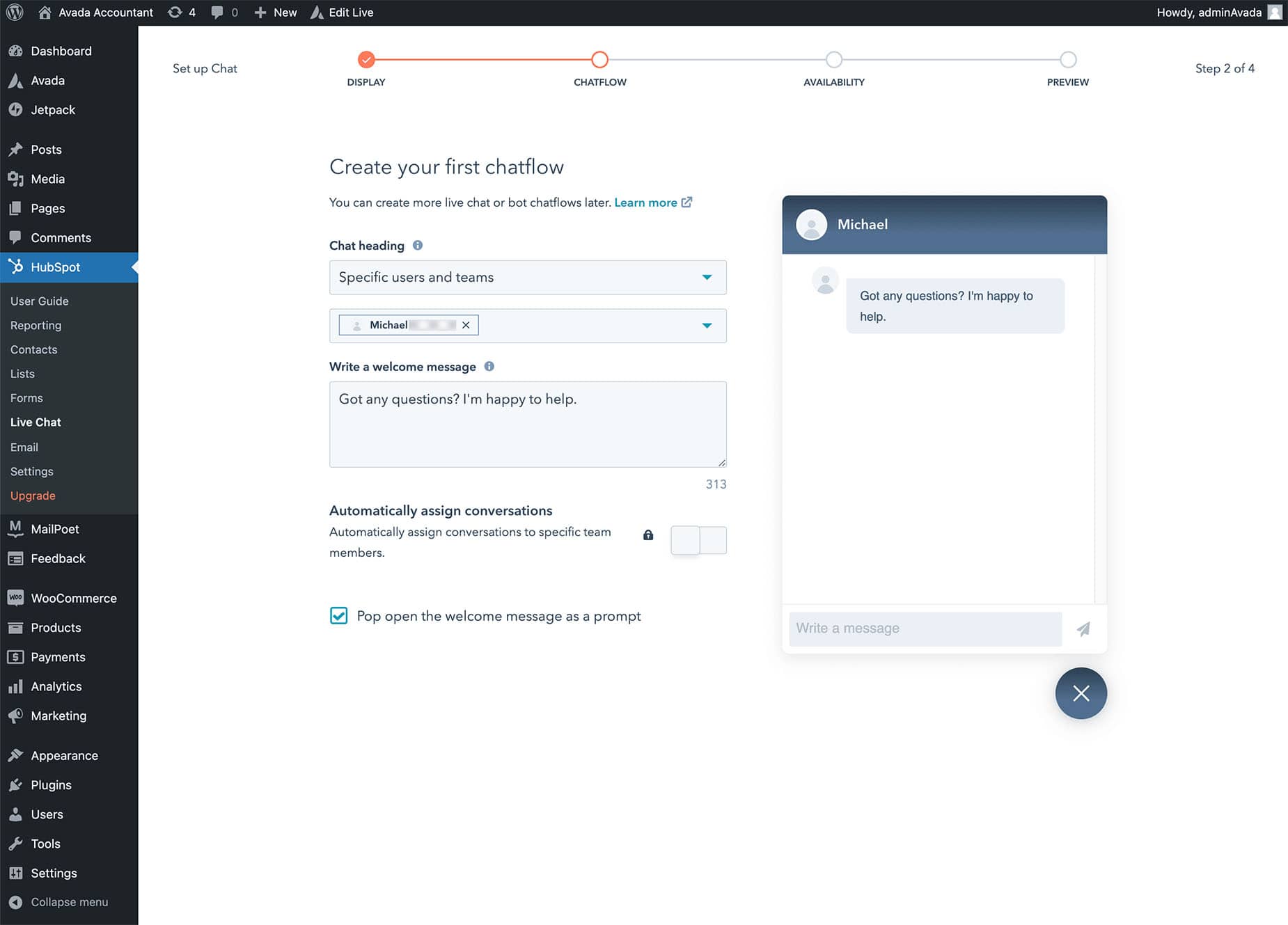1288x925 pixels.
Task: Click the updates icon showing 4
Action: pos(175,13)
